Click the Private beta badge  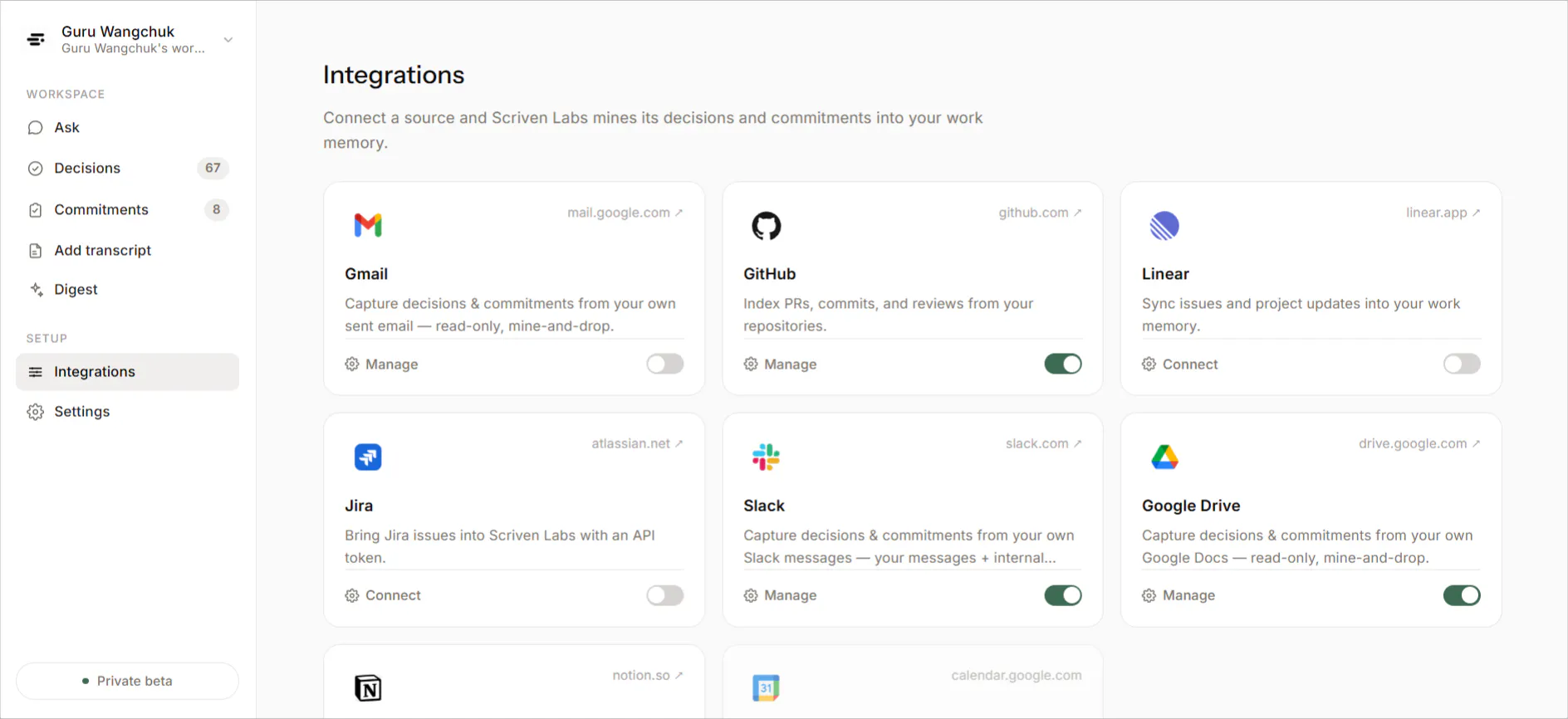click(x=128, y=681)
